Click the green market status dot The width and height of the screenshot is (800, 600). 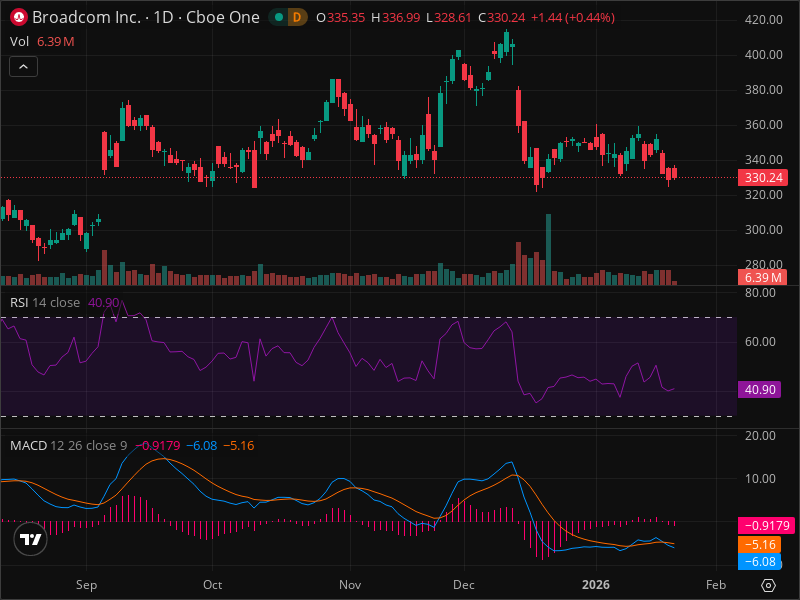[x=279, y=17]
